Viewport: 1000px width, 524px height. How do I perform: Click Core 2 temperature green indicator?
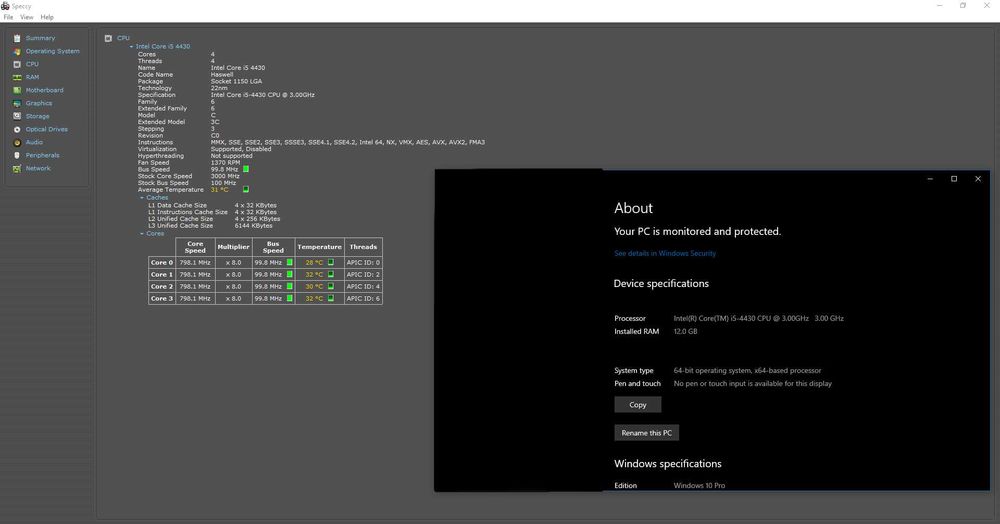[x=331, y=286]
